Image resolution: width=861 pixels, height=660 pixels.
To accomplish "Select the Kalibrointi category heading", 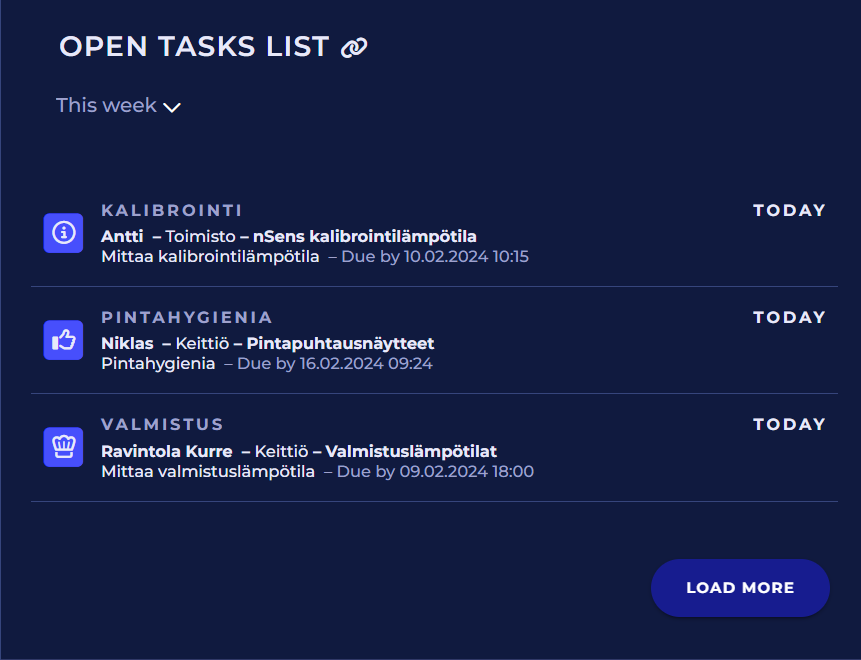I will pyautogui.click(x=172, y=210).
